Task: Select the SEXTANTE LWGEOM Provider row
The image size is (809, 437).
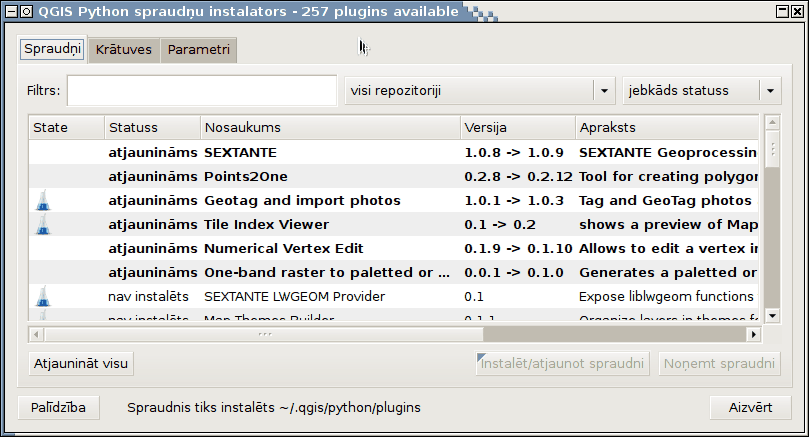Action: (x=394, y=296)
